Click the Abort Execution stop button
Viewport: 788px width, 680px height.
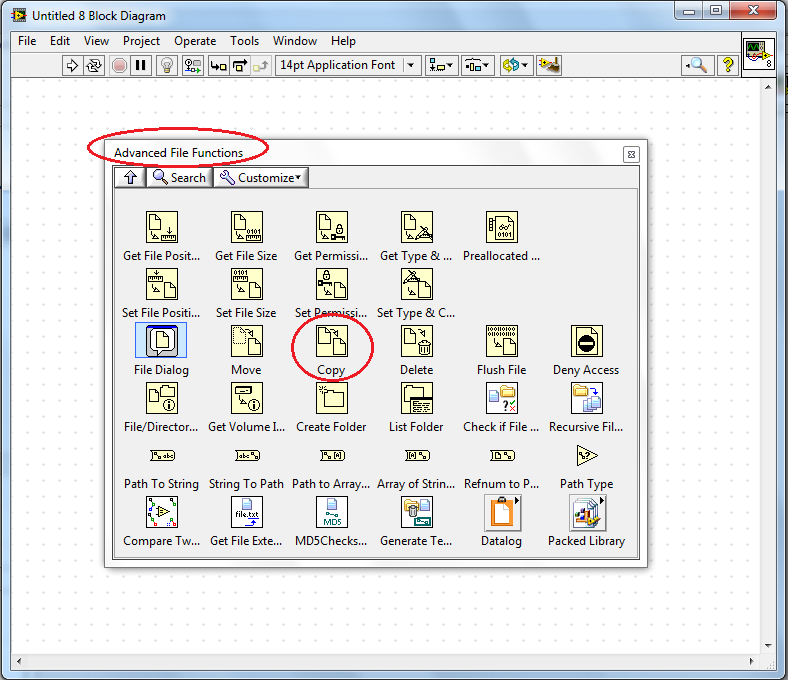click(x=119, y=65)
